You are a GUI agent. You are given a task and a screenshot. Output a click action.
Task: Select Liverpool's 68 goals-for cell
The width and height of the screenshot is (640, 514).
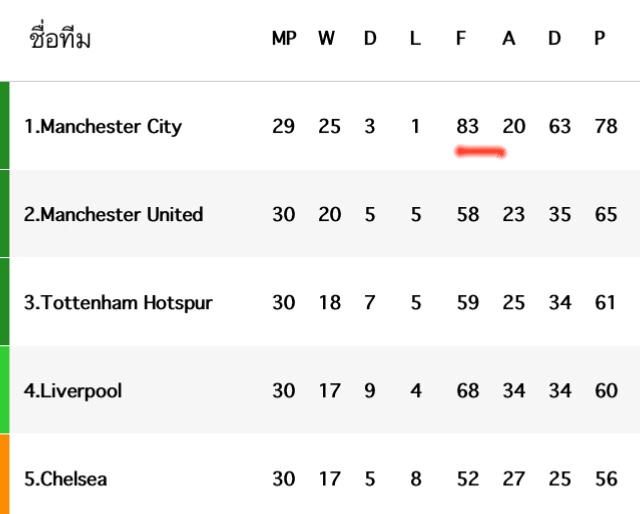pyautogui.click(x=467, y=391)
